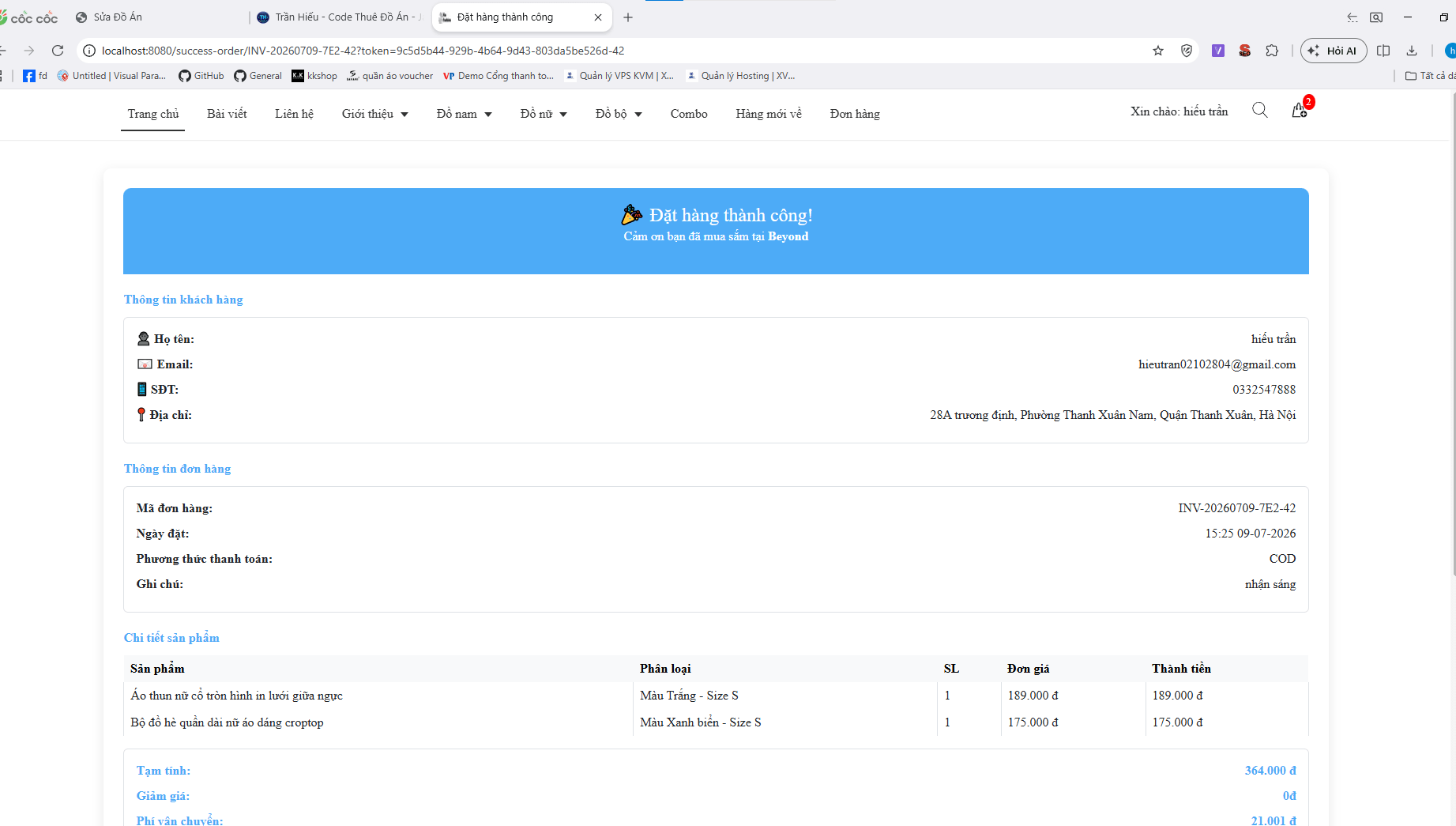
Task: Expand the Đồ bộ dropdown menu
Action: 619,114
